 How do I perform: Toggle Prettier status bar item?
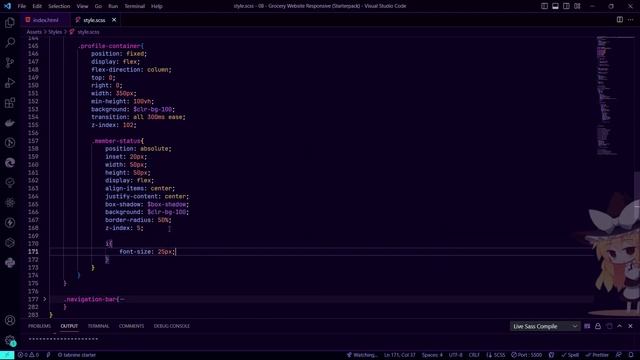597,355
